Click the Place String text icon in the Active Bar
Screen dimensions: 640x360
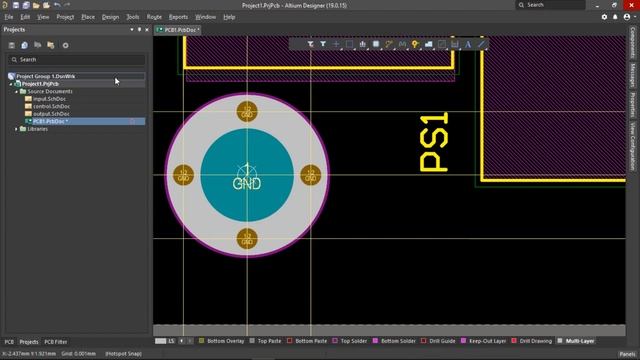468,44
